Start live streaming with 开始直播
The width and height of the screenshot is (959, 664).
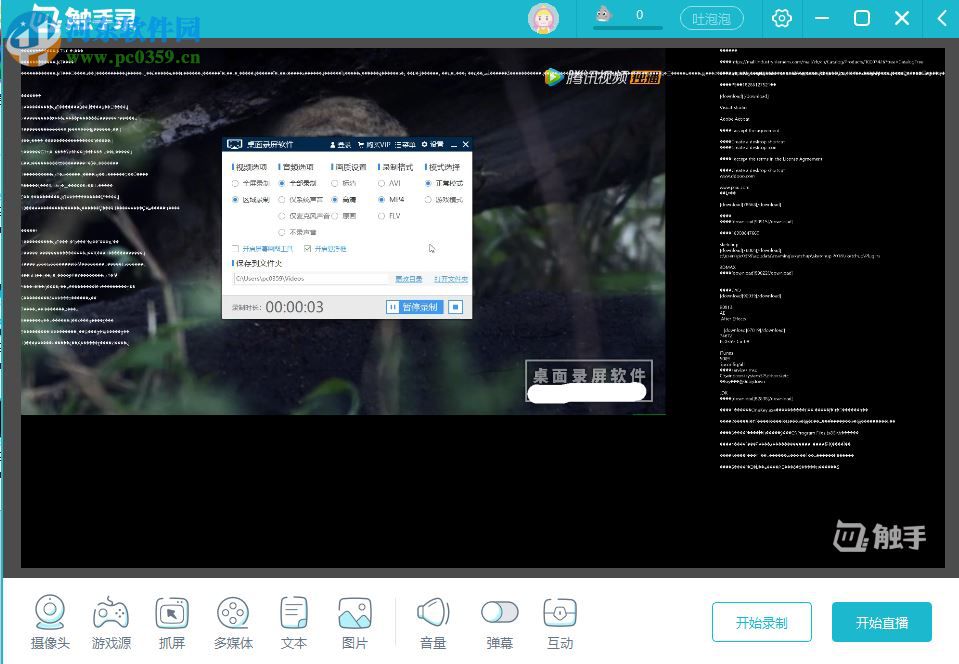[x=881, y=622]
